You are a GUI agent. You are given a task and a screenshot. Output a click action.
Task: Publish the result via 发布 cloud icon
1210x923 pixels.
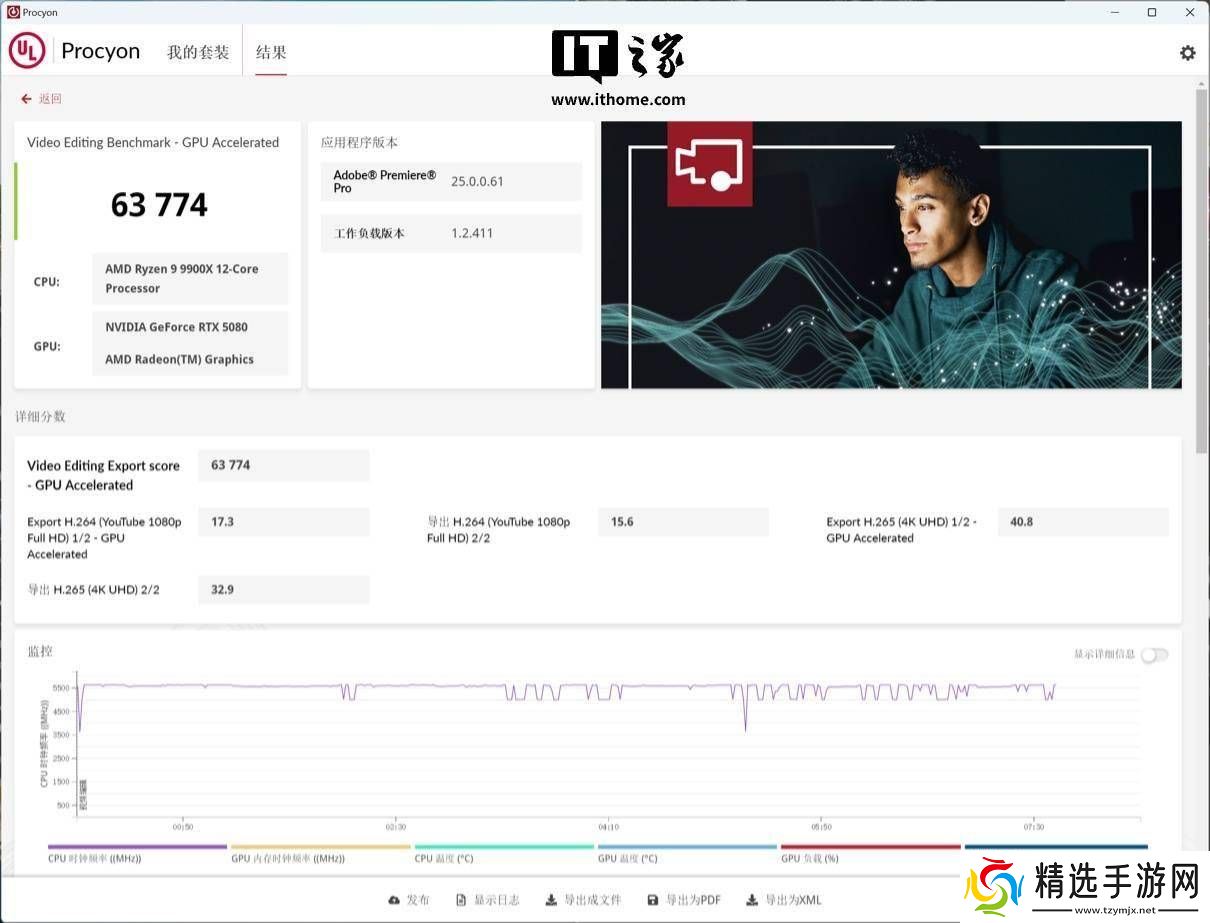[x=408, y=900]
